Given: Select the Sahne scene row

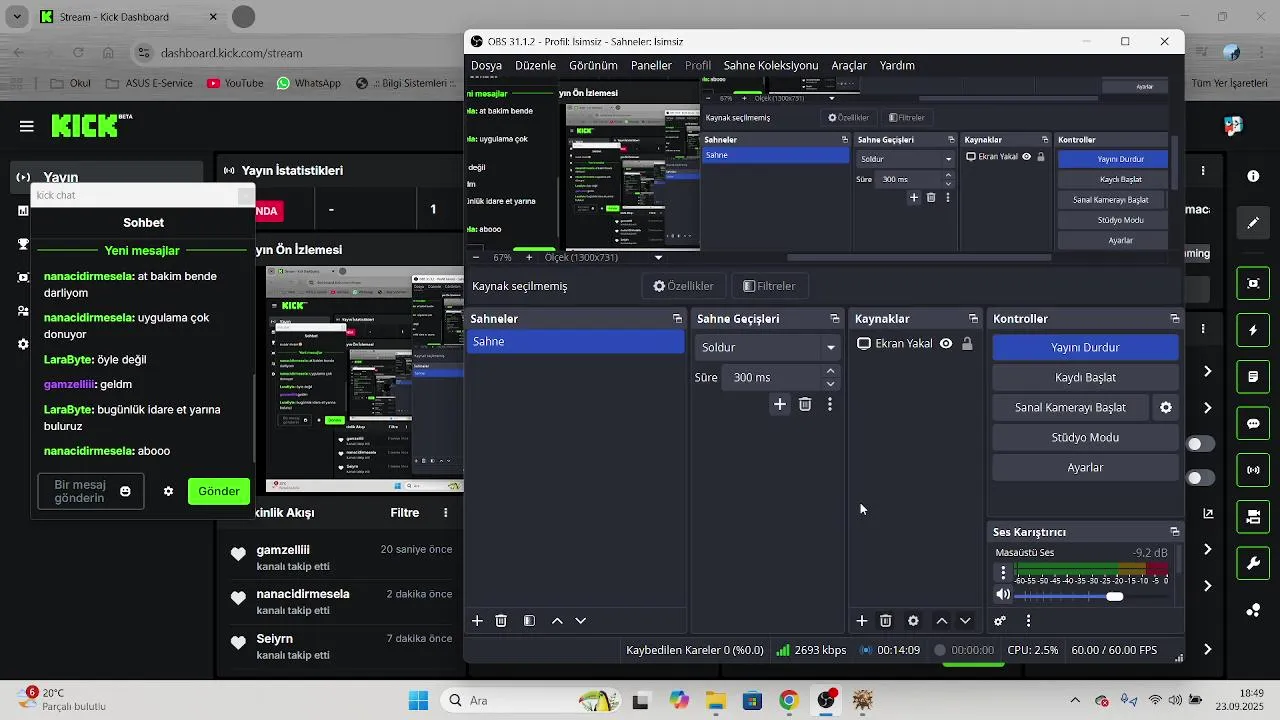Looking at the screenshot, I should (576, 342).
